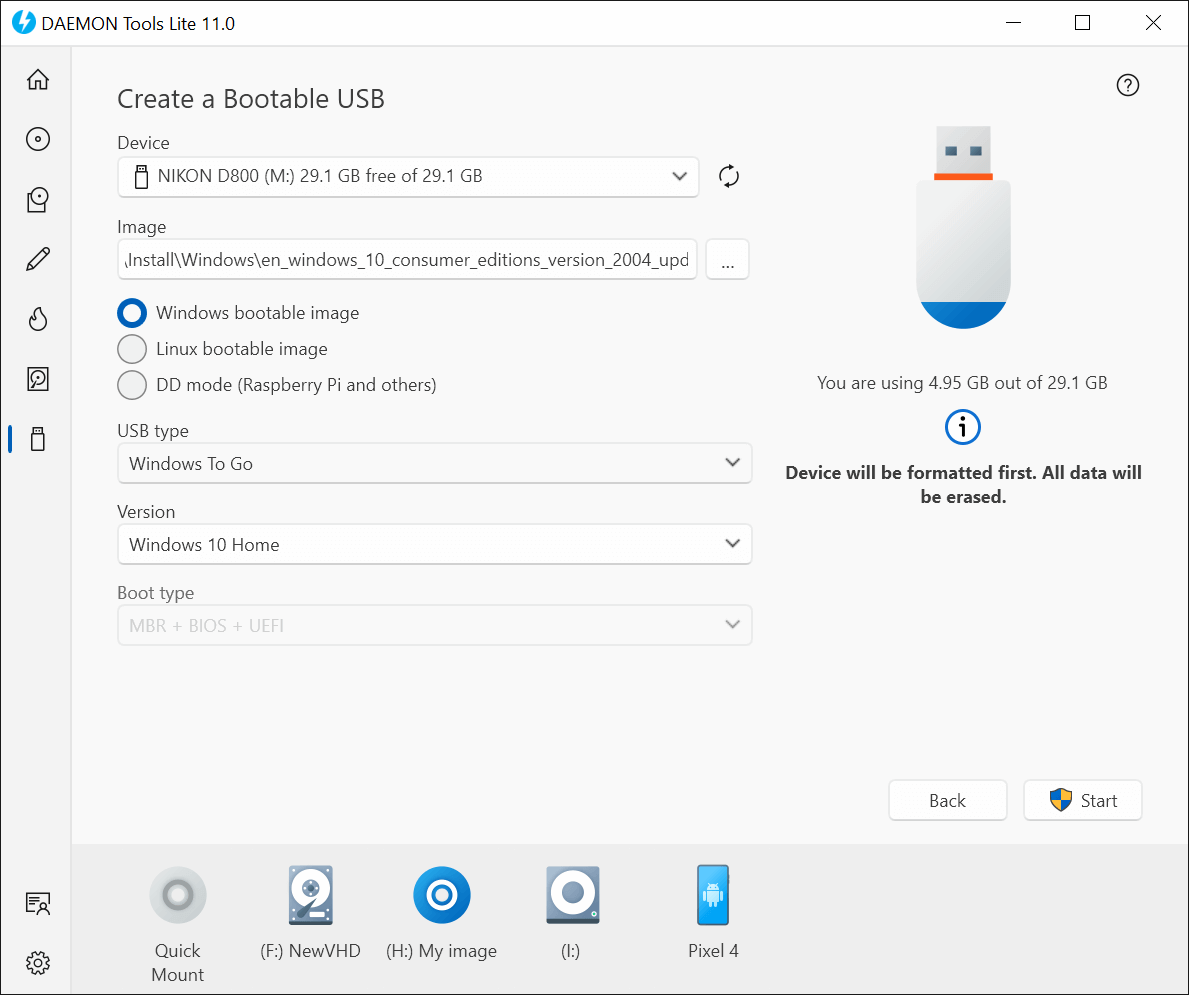Minimize the DAEMON Tools window
This screenshot has width=1189, height=995.
(1014, 23)
